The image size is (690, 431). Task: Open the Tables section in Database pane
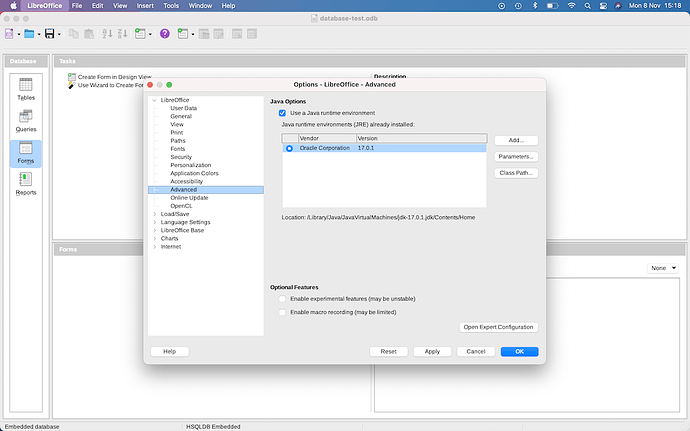tap(26, 89)
